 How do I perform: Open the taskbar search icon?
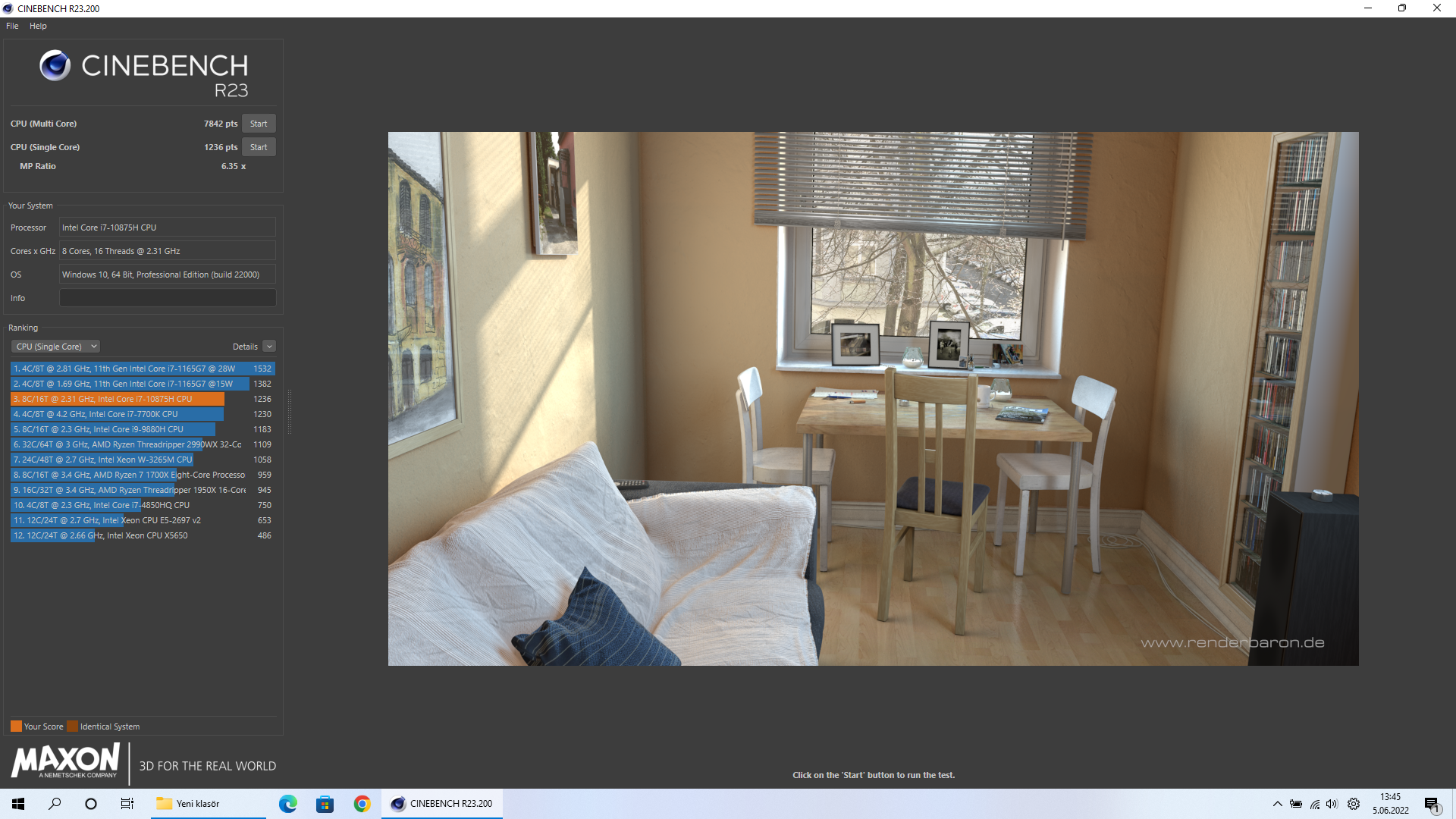(x=55, y=804)
